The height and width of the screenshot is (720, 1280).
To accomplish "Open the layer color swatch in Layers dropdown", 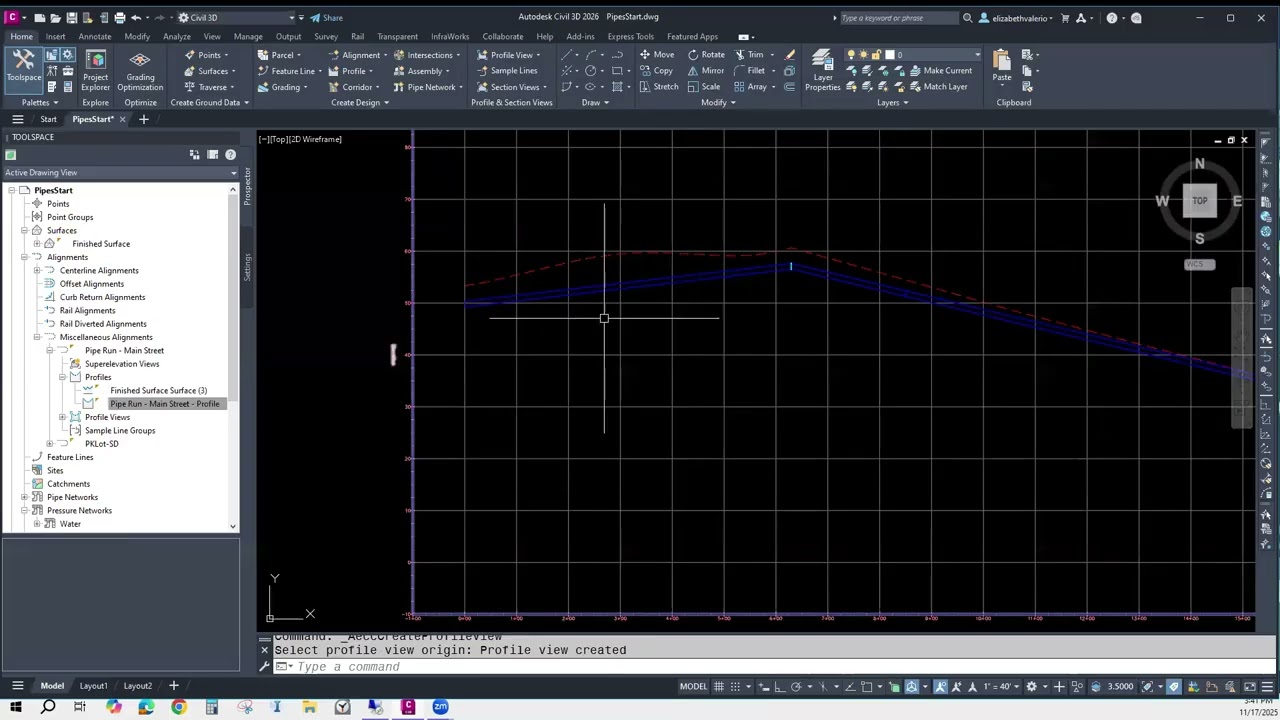I will point(890,55).
